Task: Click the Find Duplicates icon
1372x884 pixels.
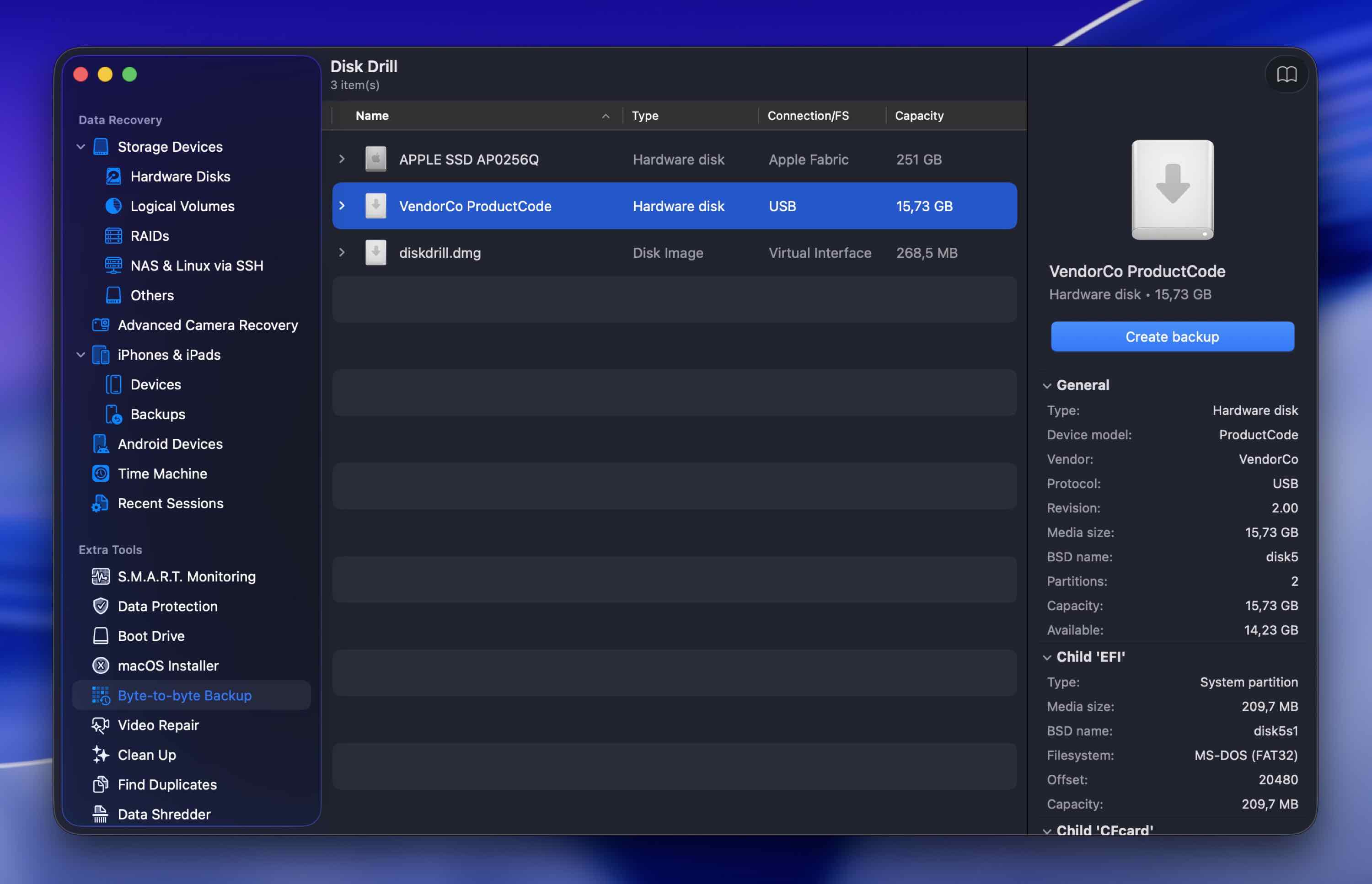Action: pyautogui.click(x=101, y=785)
